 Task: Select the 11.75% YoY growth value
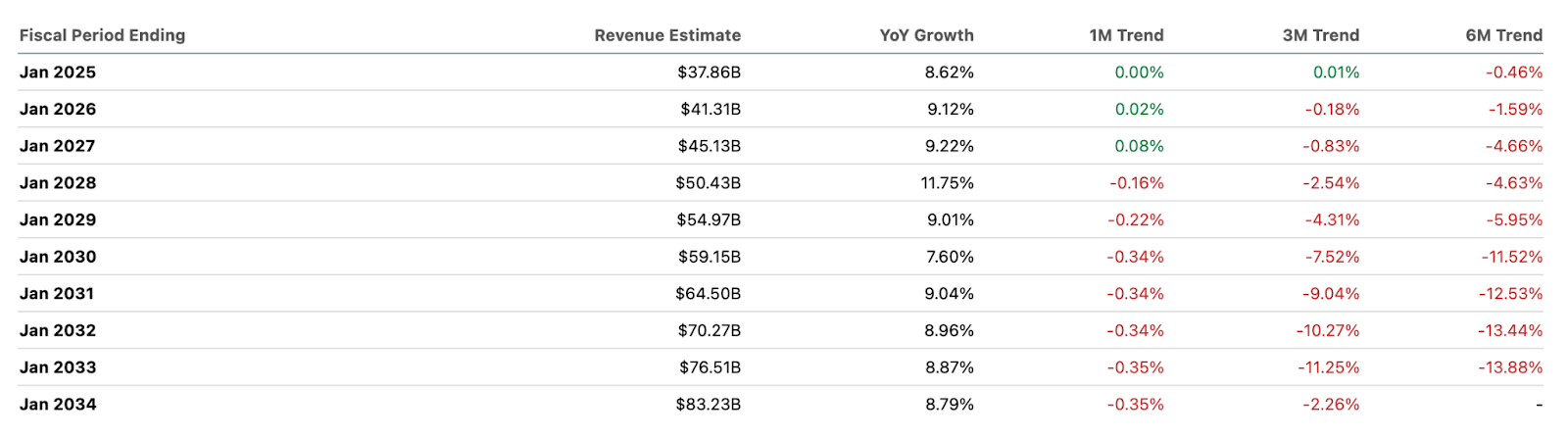click(x=947, y=183)
